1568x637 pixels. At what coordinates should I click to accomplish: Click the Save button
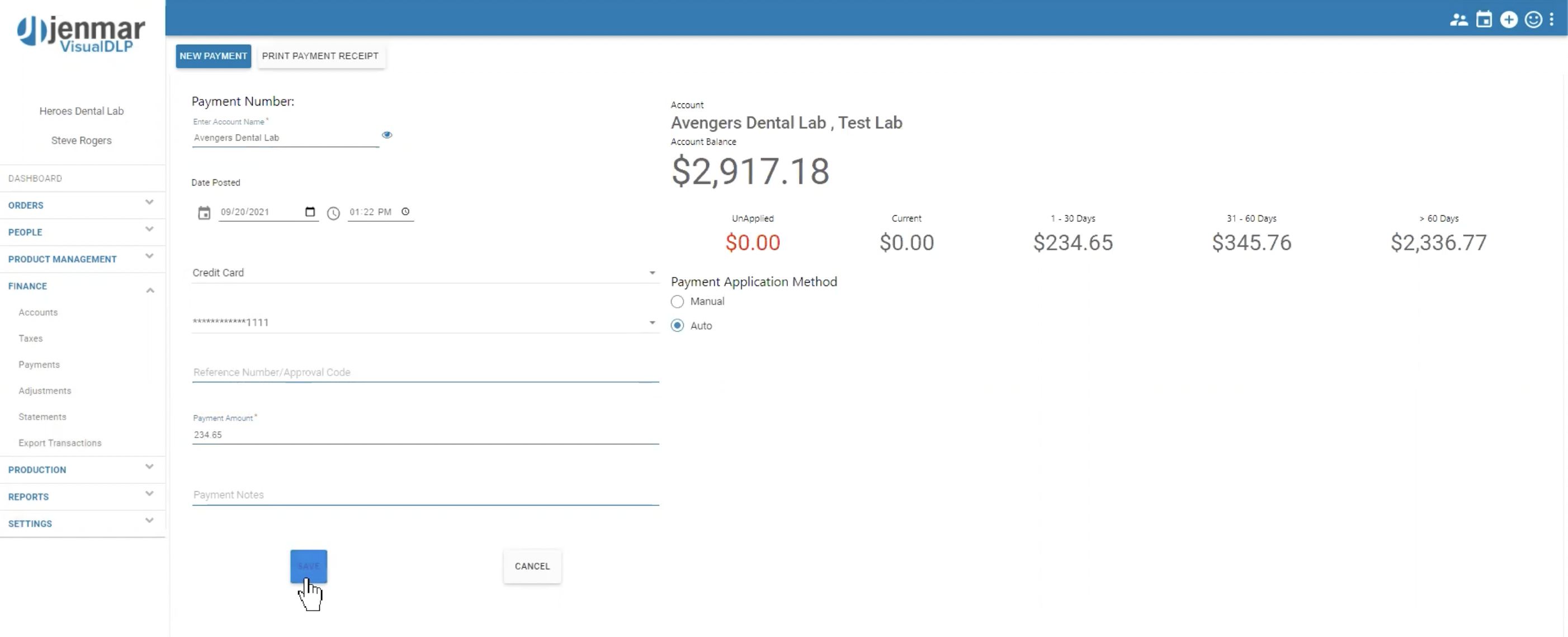coord(309,567)
